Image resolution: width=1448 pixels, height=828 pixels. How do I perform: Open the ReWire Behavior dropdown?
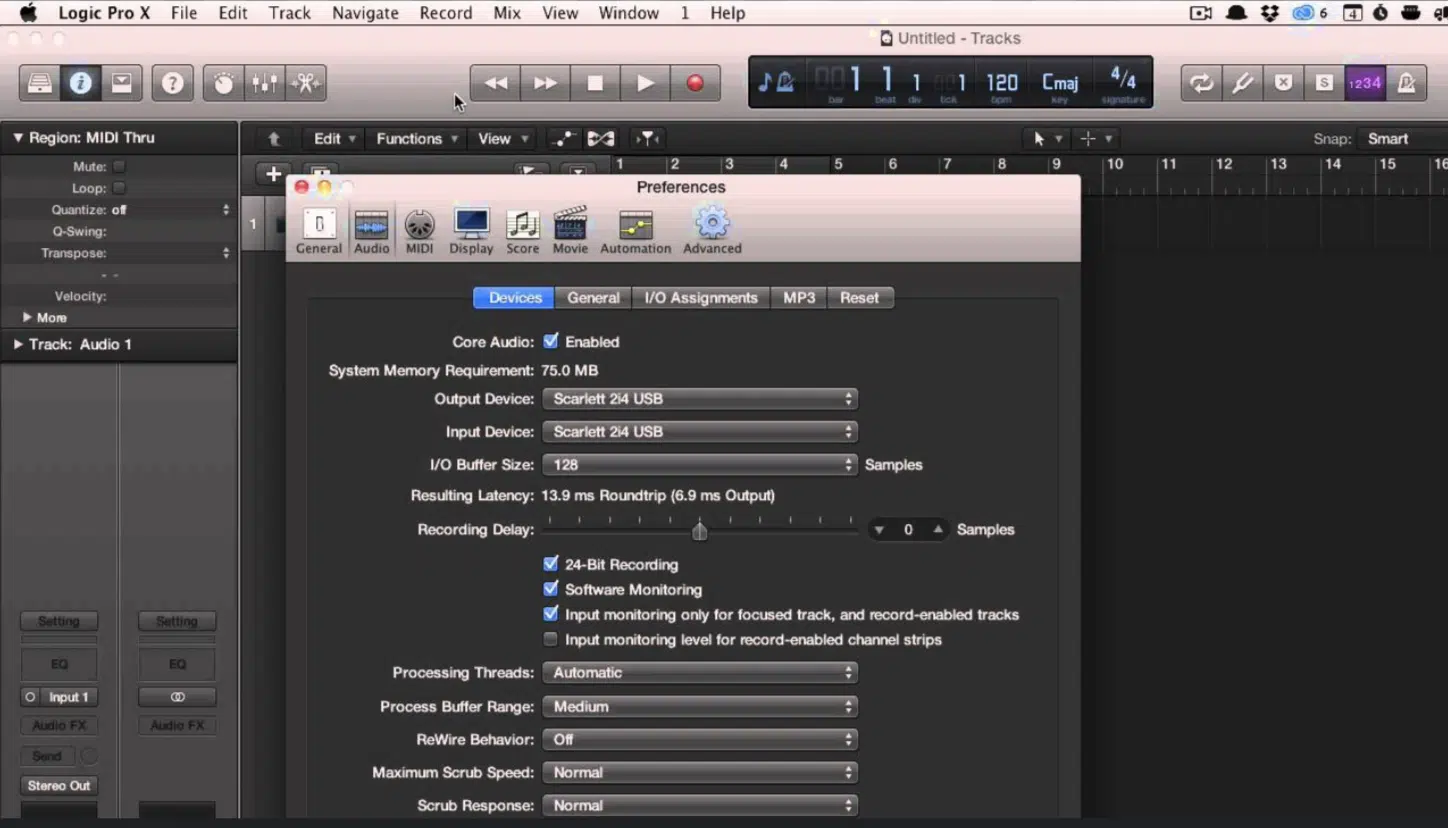(700, 739)
